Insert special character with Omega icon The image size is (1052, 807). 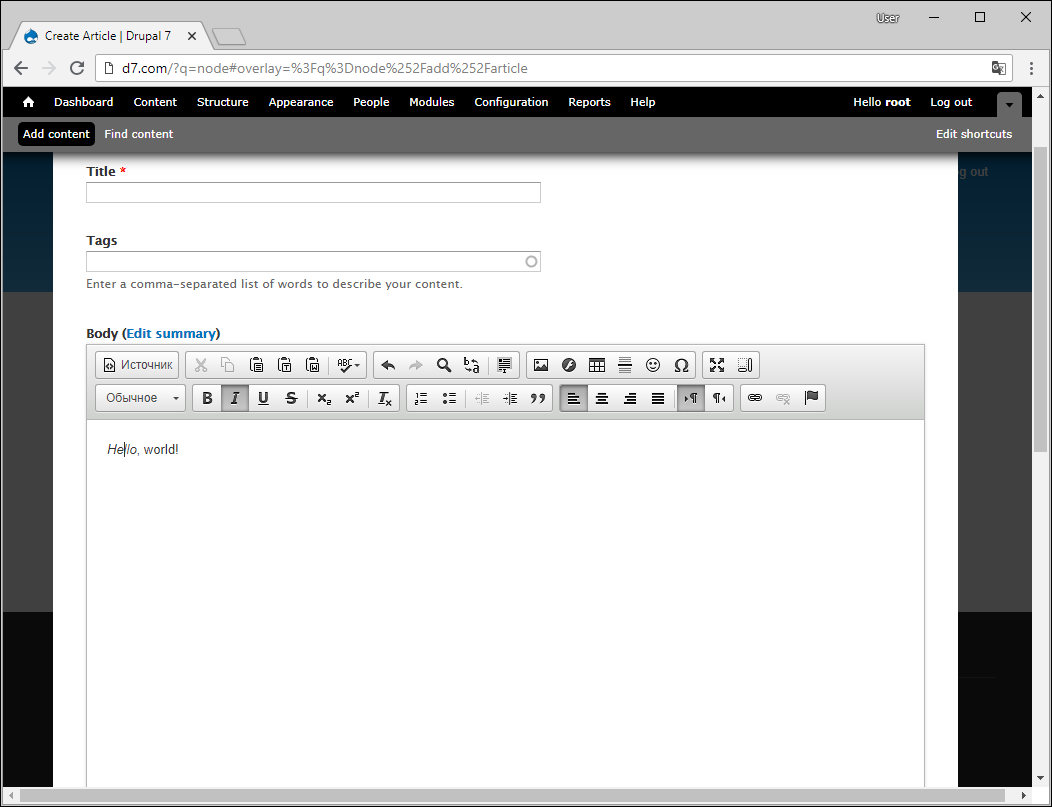[x=681, y=365]
